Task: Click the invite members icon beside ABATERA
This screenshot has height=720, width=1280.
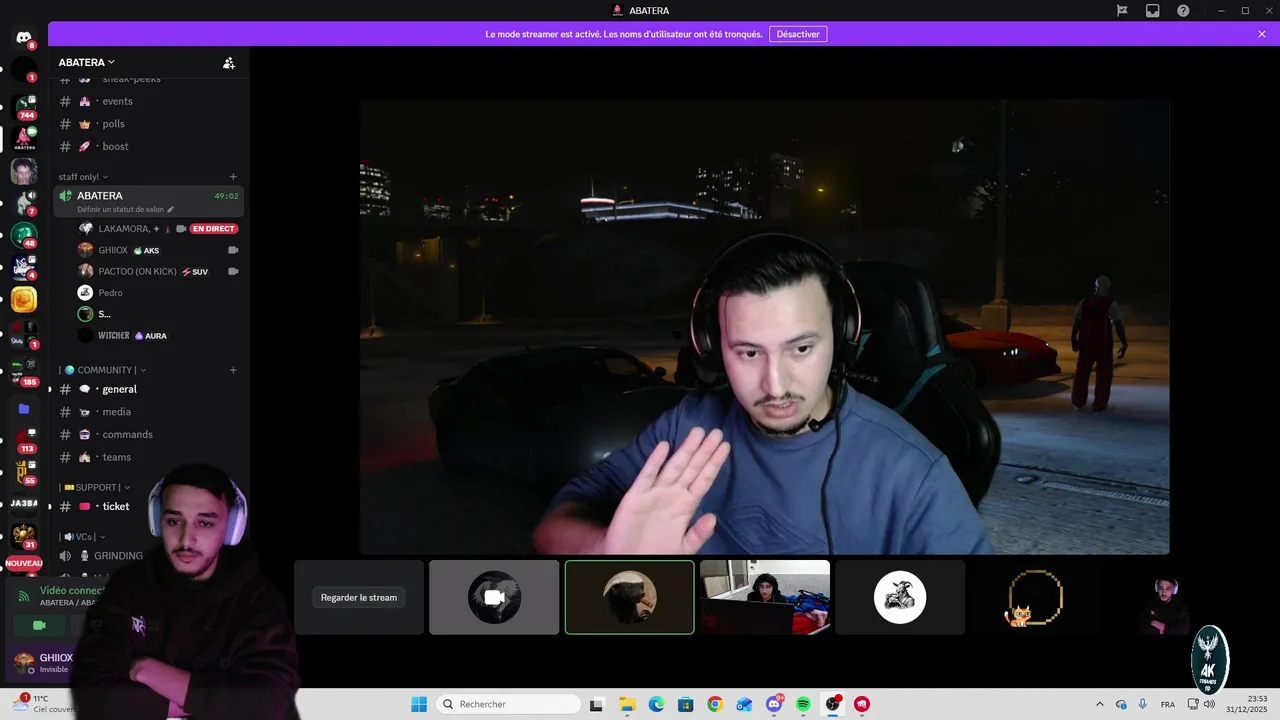Action: 229,62
